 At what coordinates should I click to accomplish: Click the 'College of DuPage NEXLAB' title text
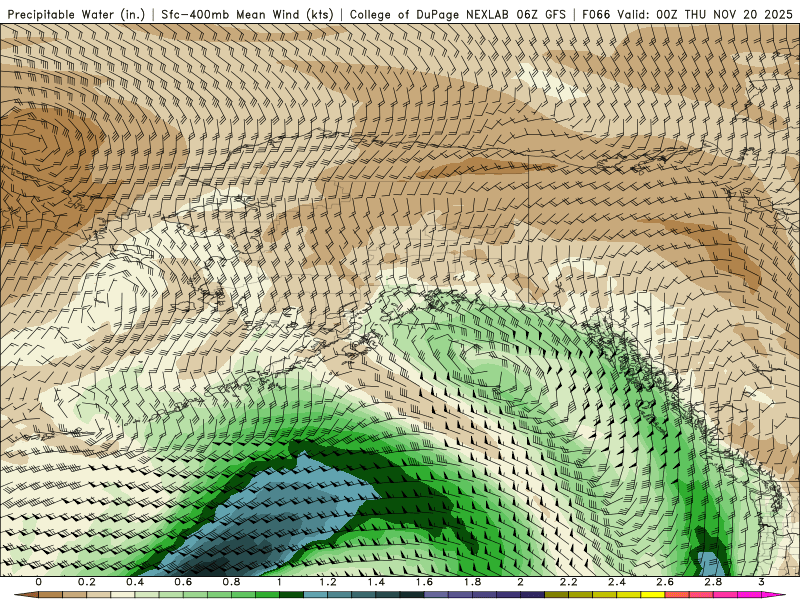click(x=429, y=15)
